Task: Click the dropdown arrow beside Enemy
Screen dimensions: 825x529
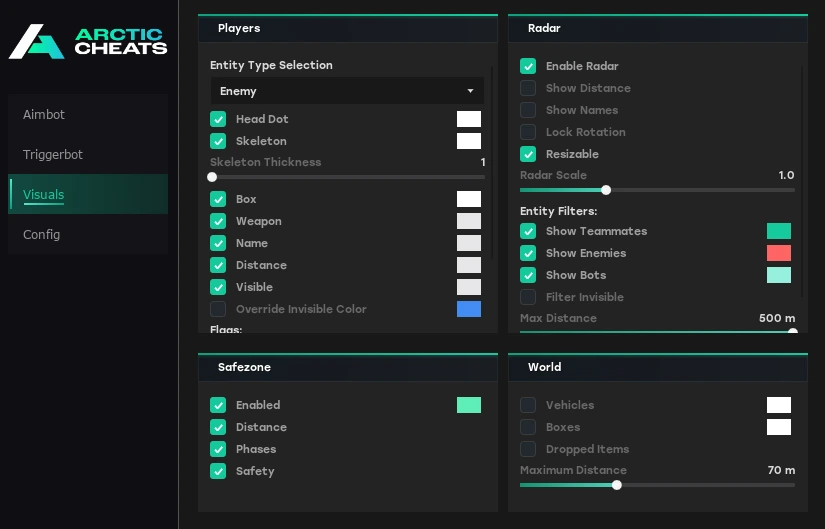Action: 470,91
